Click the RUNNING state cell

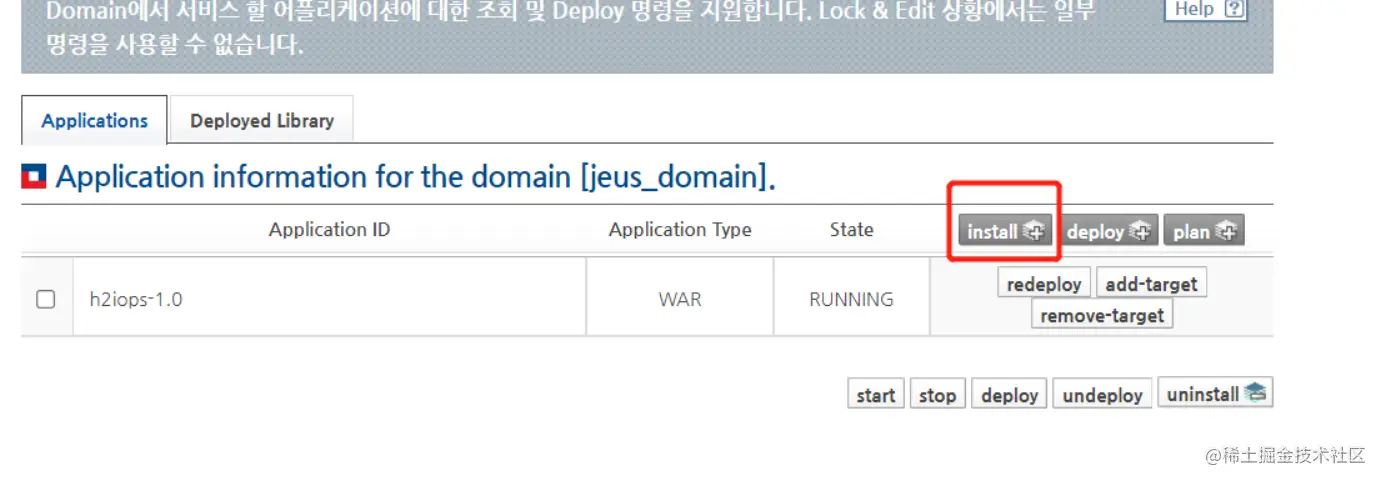[851, 299]
